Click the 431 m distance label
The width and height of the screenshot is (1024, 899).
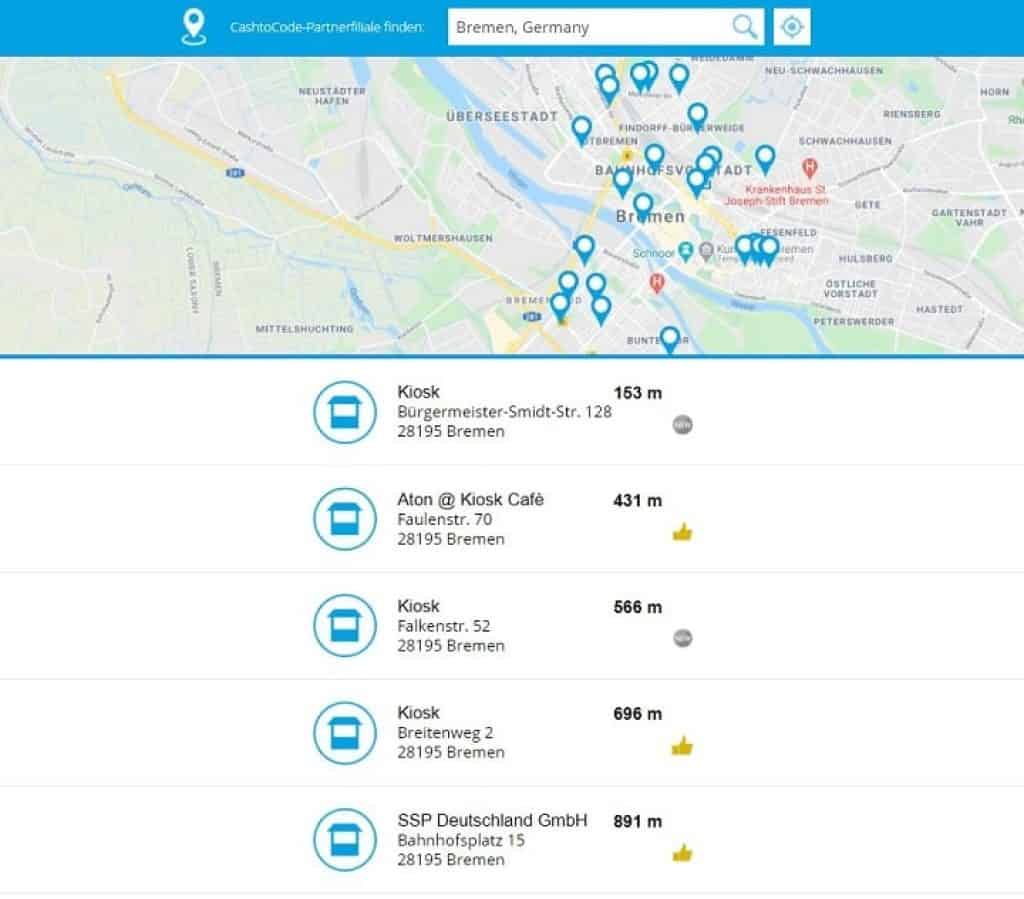click(637, 501)
